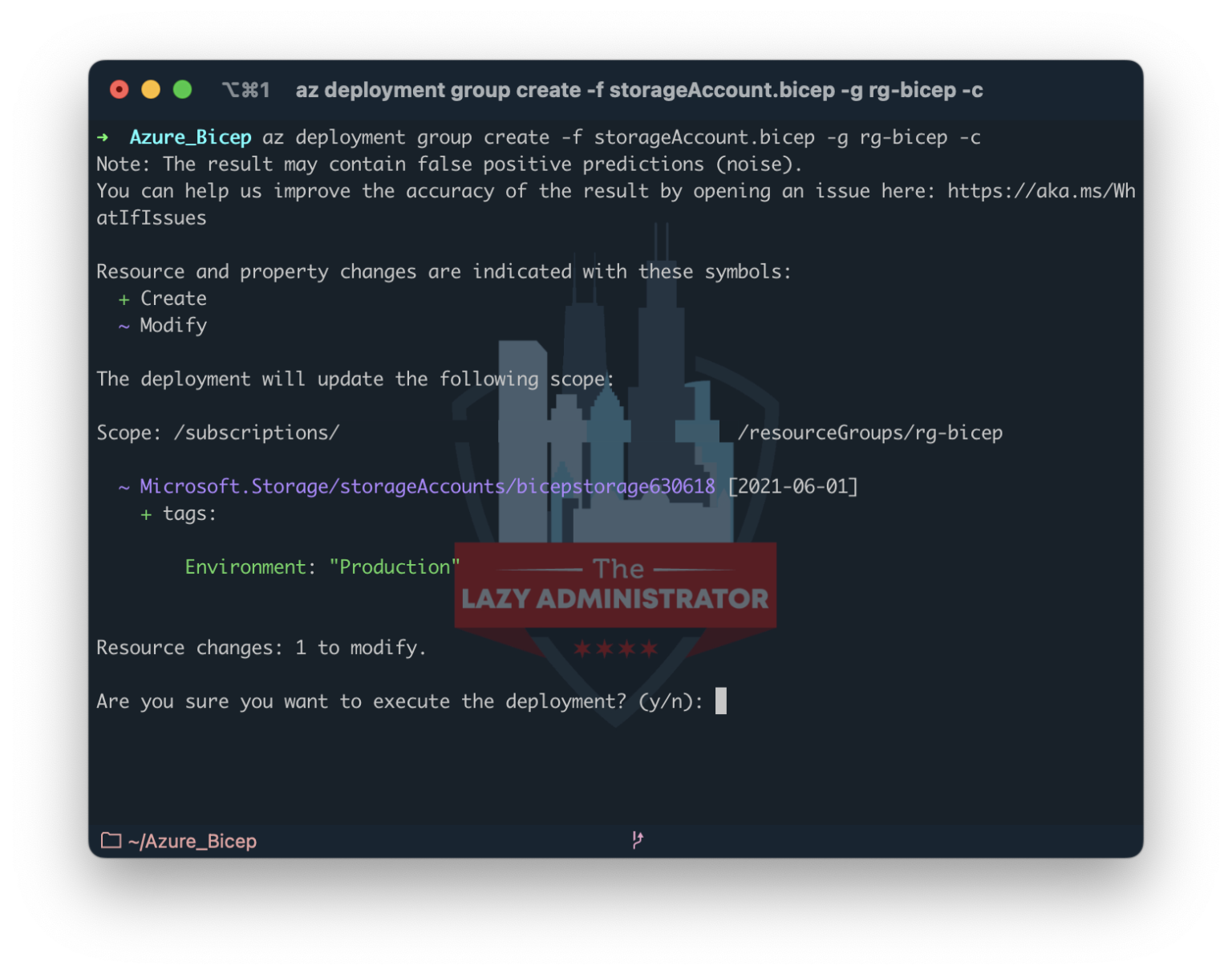Click the folder icon in status bar

click(x=111, y=840)
